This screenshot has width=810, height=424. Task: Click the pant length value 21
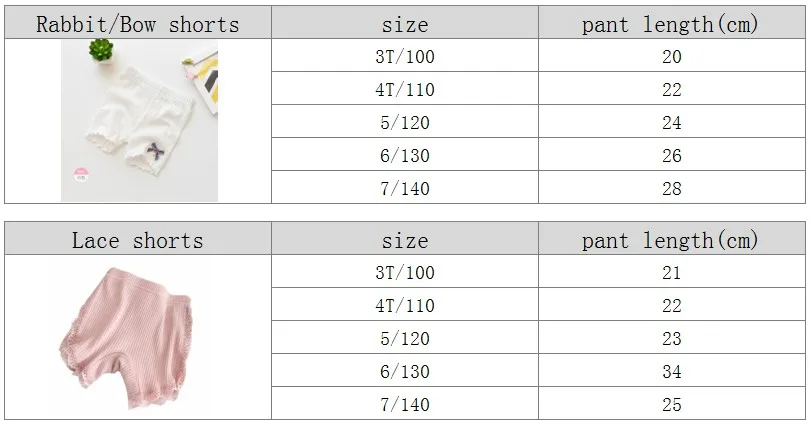pos(672,272)
